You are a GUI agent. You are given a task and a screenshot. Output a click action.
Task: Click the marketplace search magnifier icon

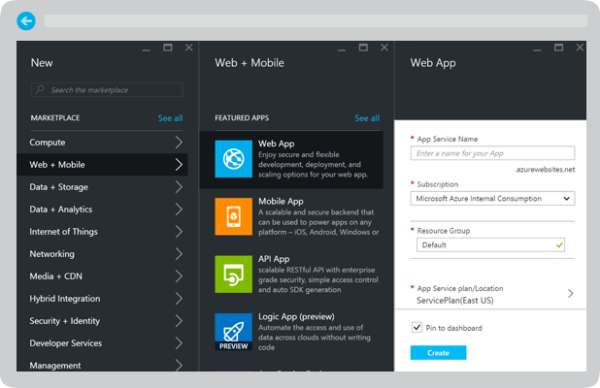[x=40, y=90]
